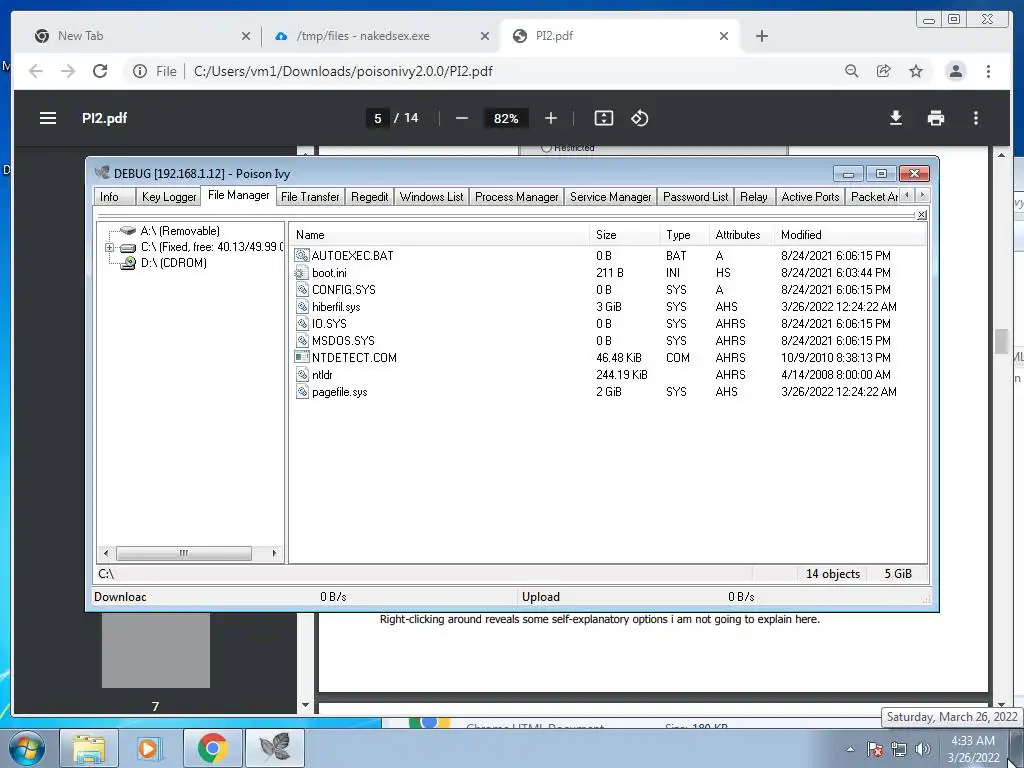
Task: Switch to the Active Ports tab
Action: [x=810, y=197]
